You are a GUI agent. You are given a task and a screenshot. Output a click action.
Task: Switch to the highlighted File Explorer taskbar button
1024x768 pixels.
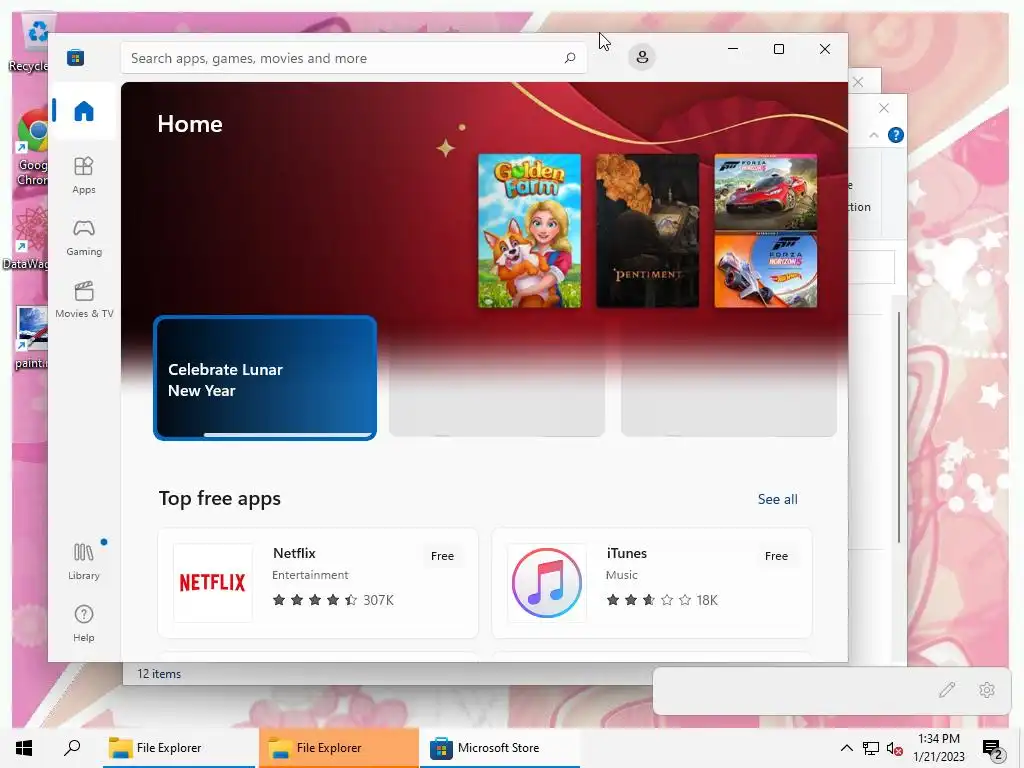(339, 748)
